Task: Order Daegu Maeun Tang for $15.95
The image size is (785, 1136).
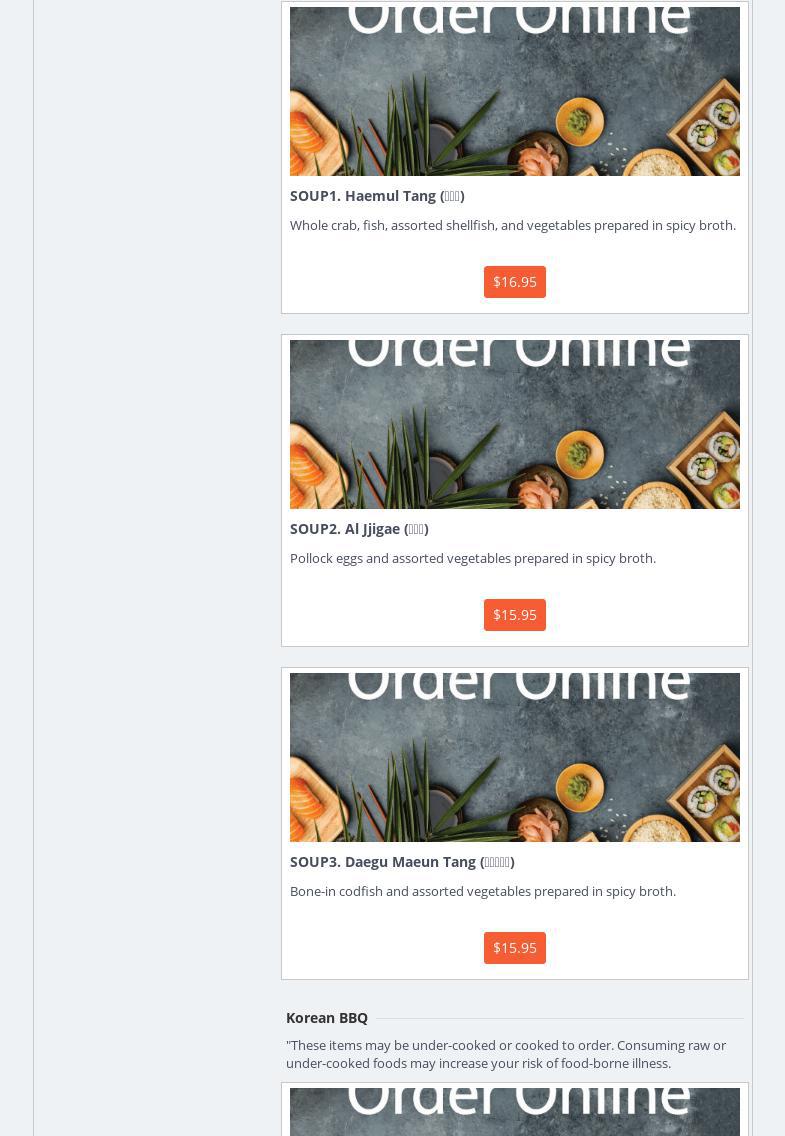Action: 514,948
